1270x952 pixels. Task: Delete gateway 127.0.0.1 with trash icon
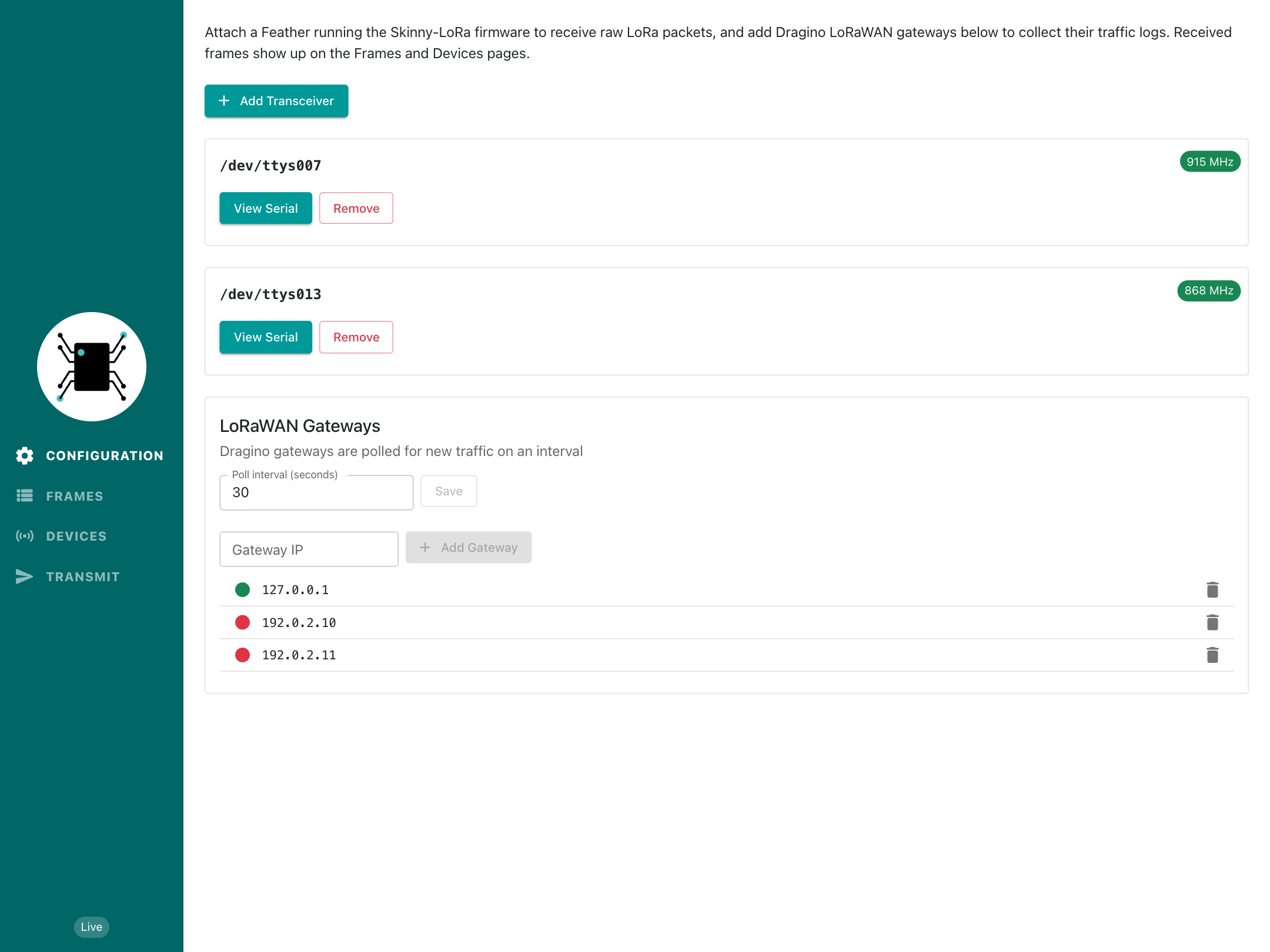pyautogui.click(x=1212, y=589)
